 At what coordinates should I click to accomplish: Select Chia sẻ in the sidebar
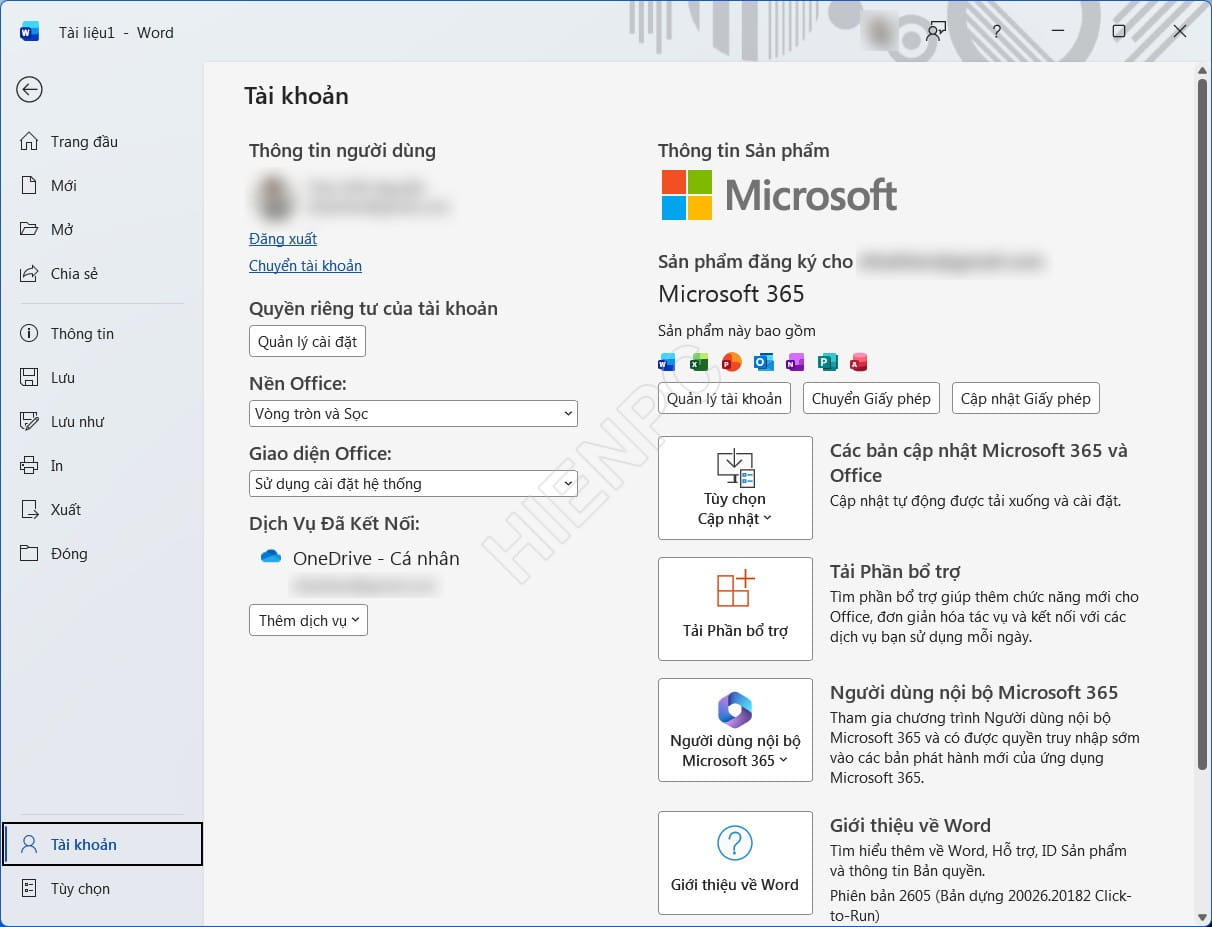[101, 273]
